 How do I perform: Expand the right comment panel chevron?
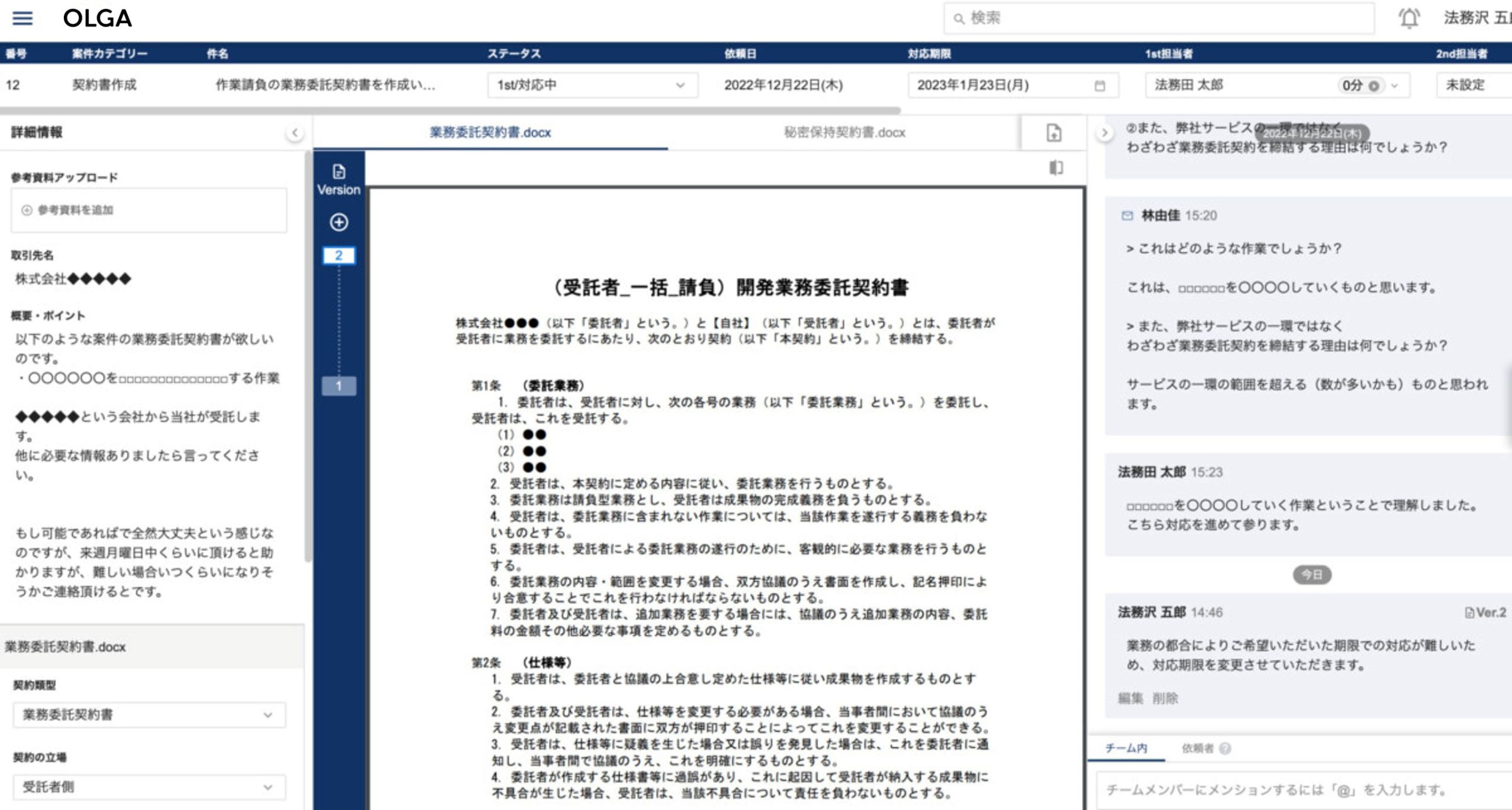[1104, 133]
